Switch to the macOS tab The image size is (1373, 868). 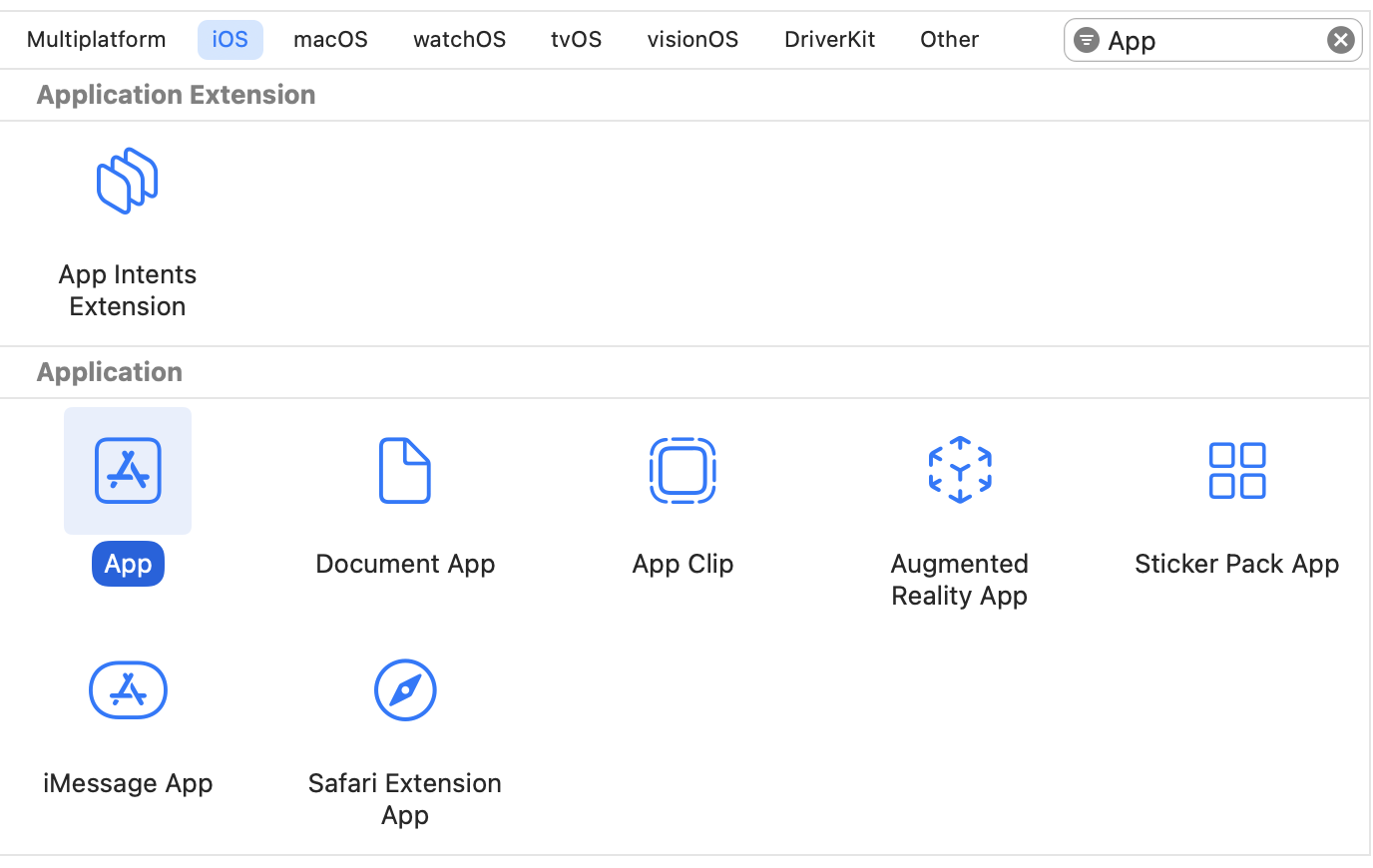pyautogui.click(x=331, y=40)
